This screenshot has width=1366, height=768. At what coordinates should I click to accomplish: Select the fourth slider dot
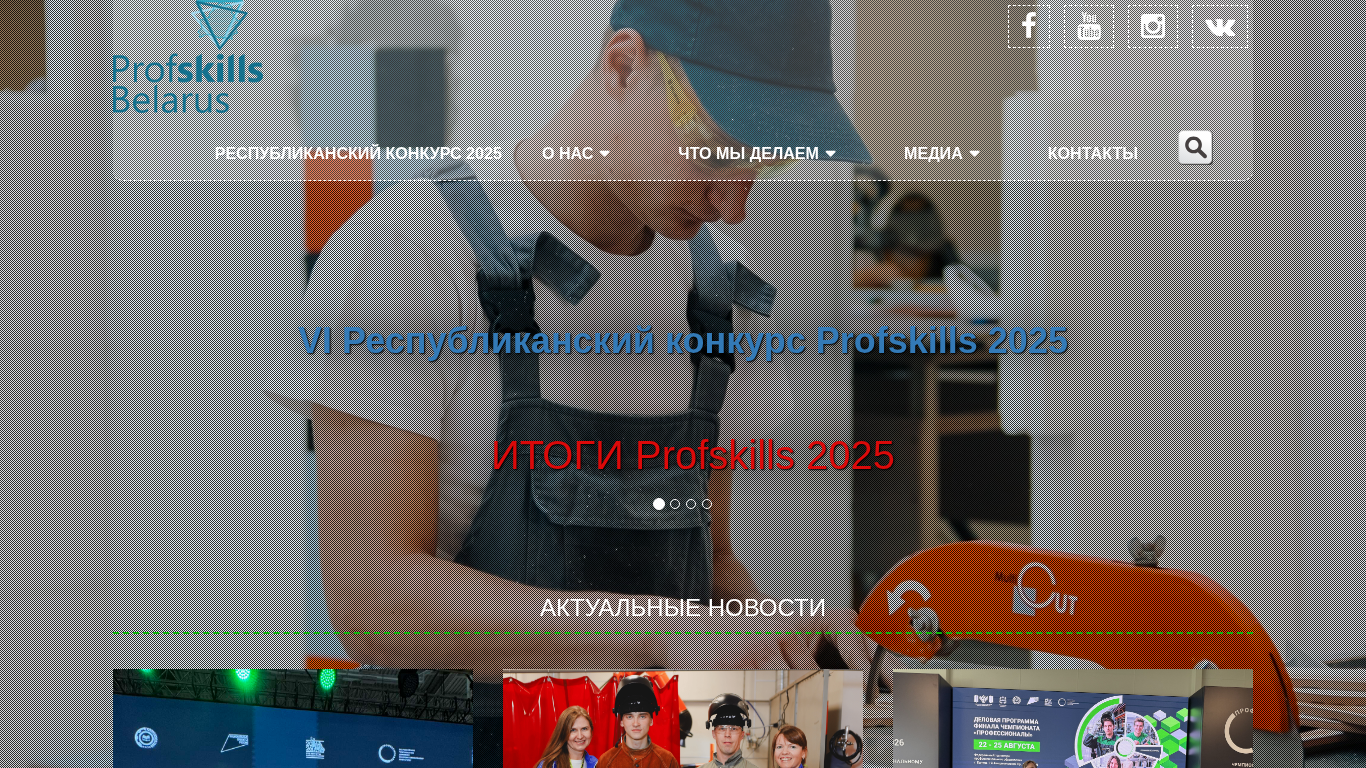(x=707, y=504)
